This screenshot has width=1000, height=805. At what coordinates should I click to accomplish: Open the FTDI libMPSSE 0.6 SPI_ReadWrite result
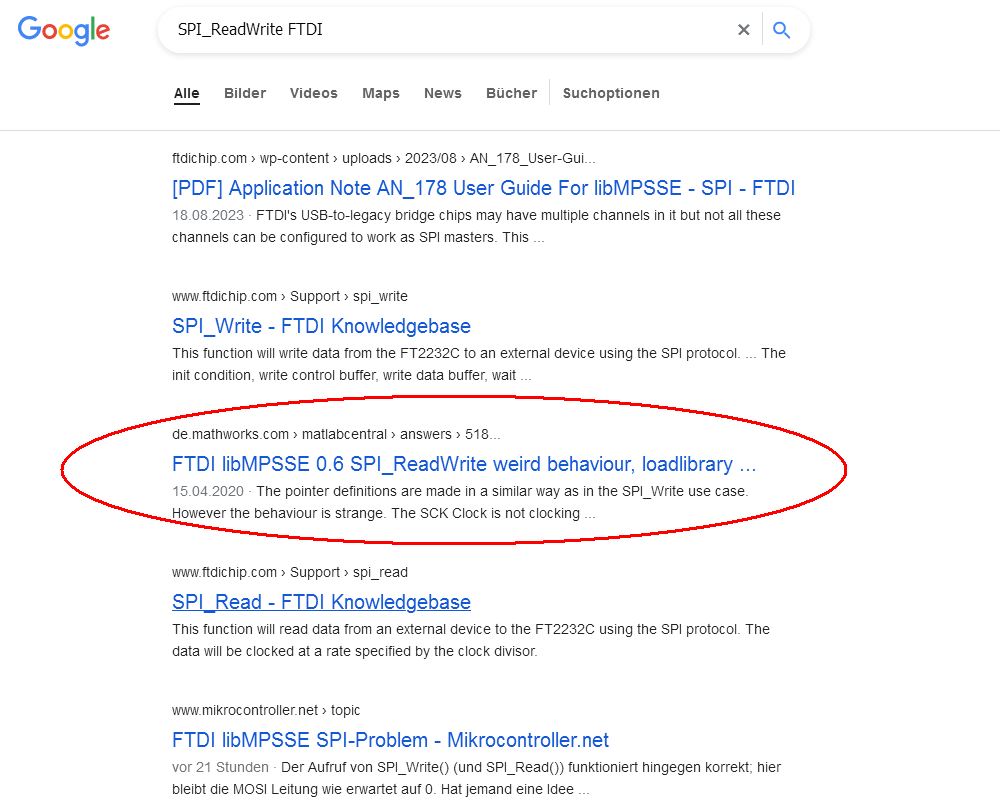[x=464, y=464]
